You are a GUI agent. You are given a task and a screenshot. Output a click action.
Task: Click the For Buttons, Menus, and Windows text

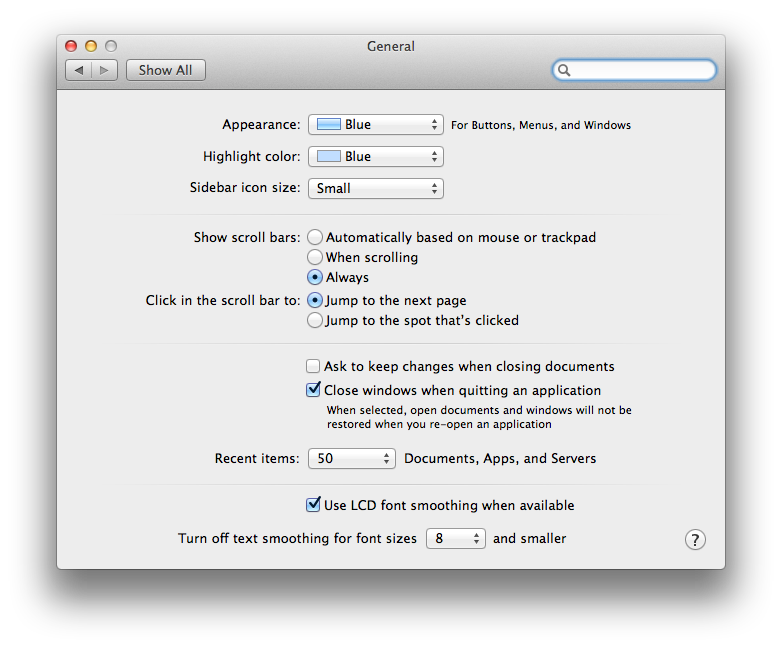pyautogui.click(x=541, y=125)
